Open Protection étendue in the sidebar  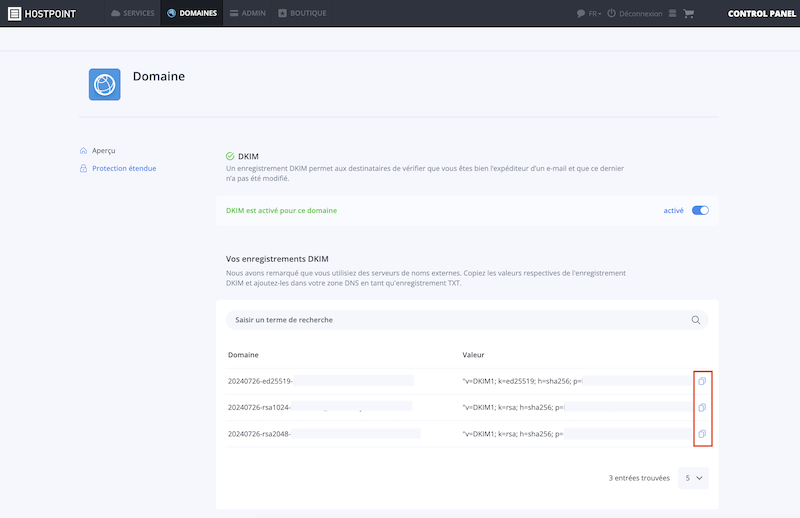(124, 168)
